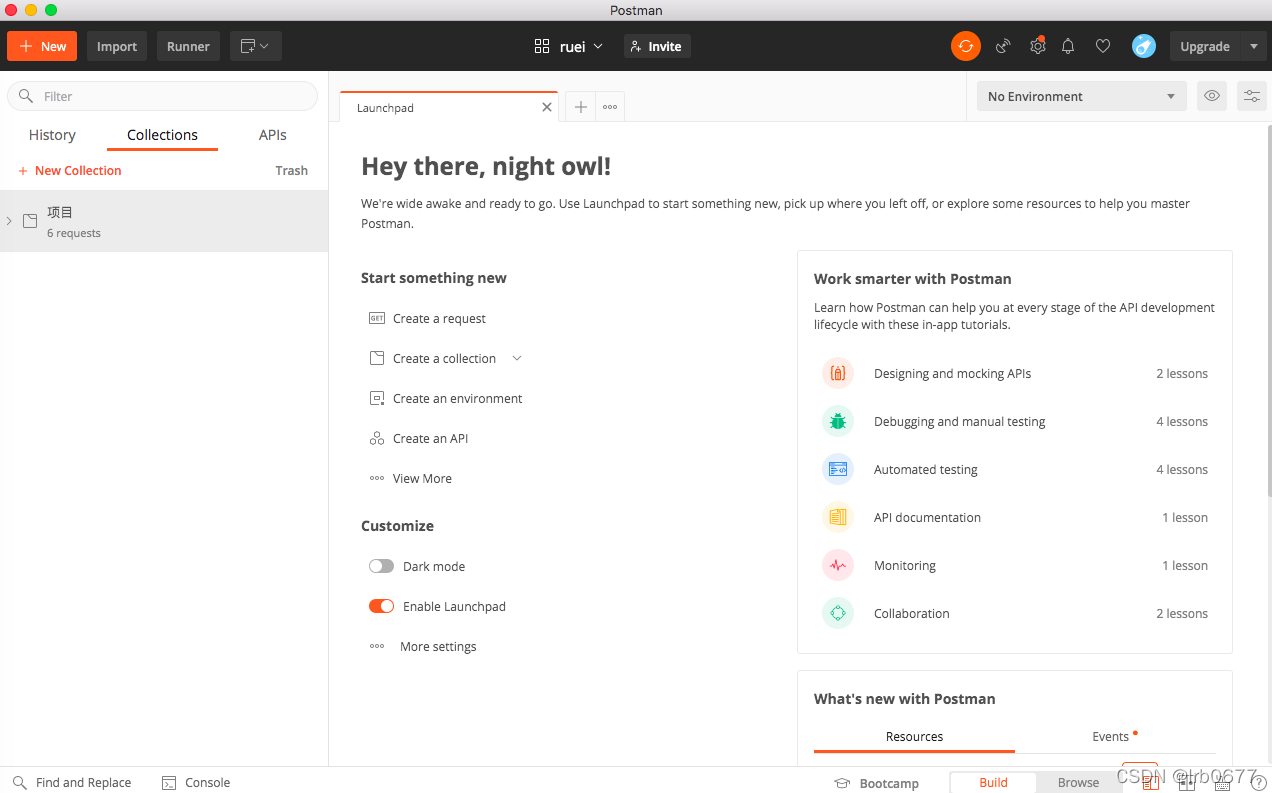Select the Collections tab

click(x=162, y=135)
